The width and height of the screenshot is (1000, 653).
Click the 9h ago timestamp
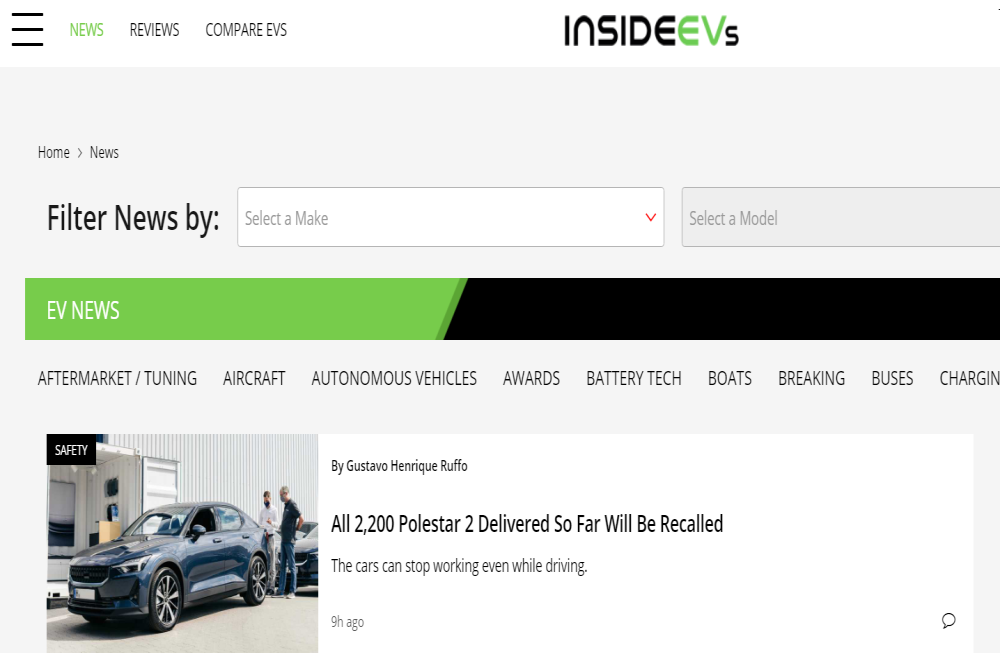347,622
